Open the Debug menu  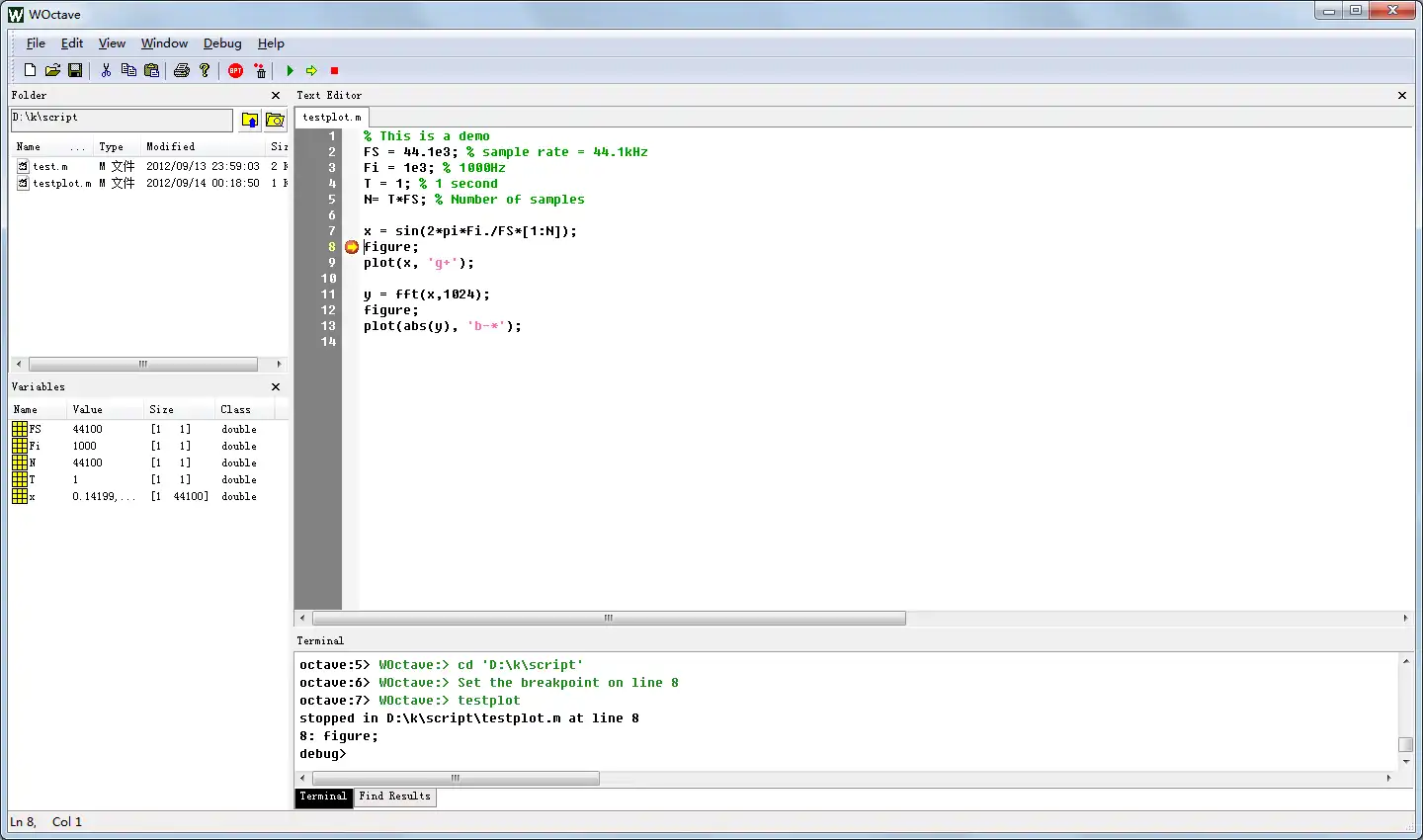[222, 43]
